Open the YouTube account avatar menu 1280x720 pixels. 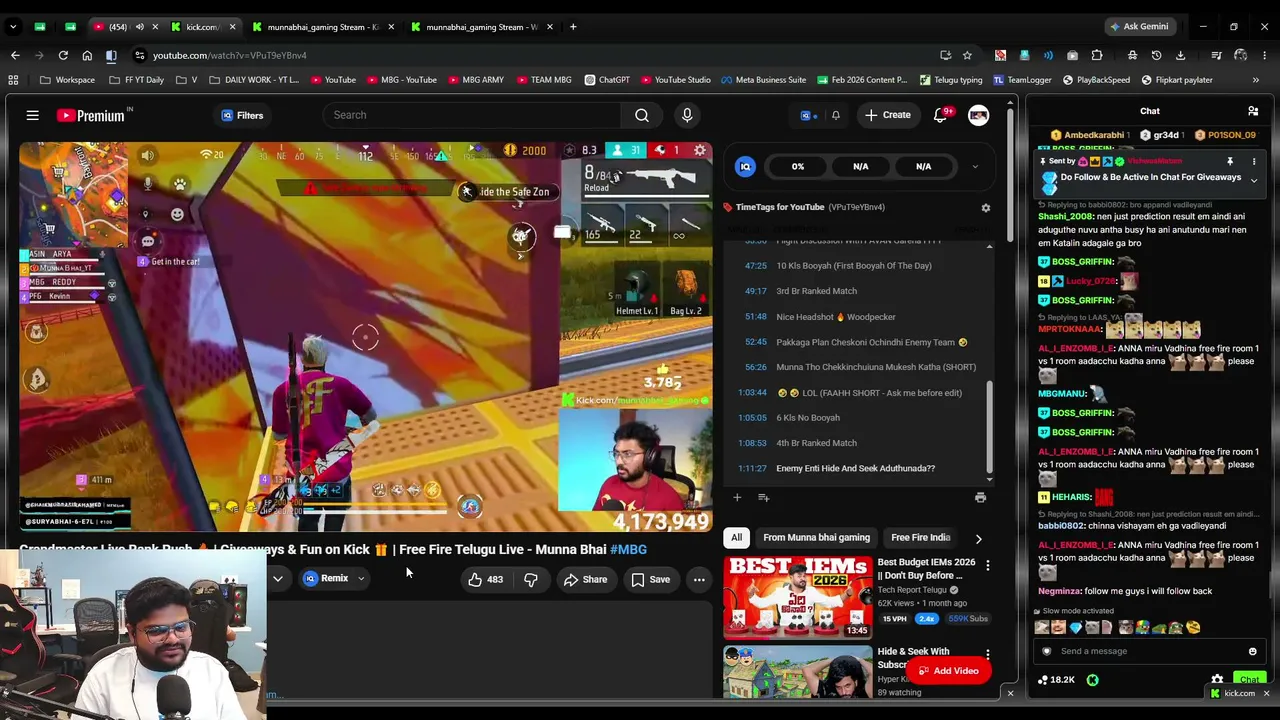978,115
